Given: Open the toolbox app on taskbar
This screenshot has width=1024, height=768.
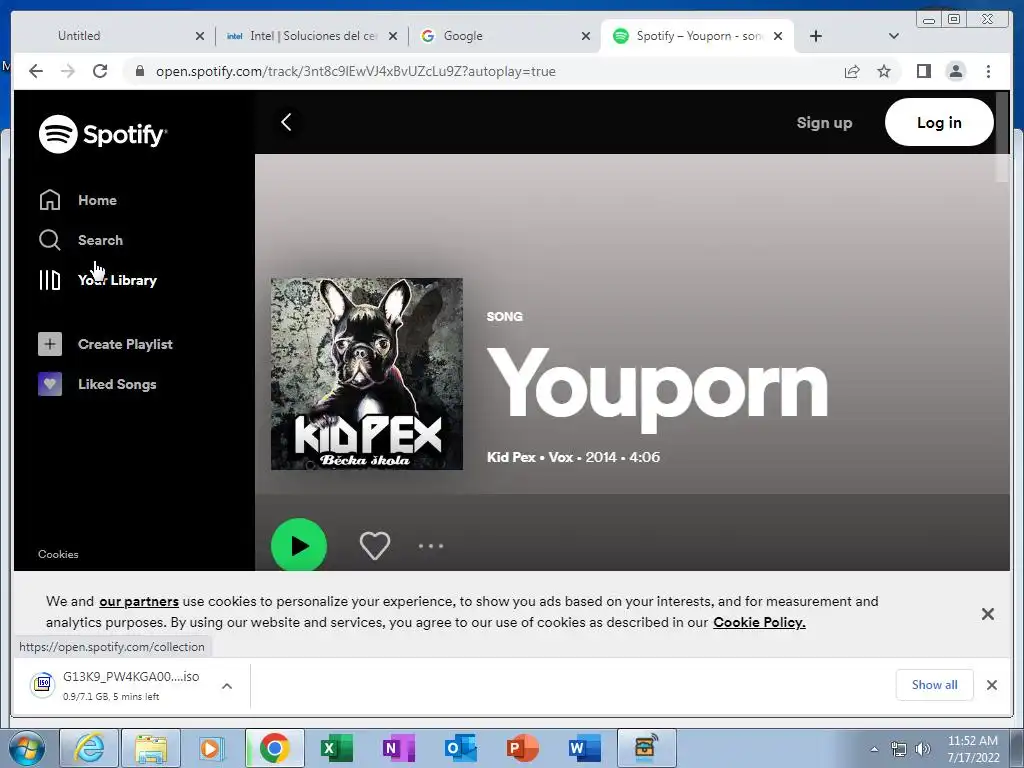Looking at the screenshot, I should click(646, 748).
